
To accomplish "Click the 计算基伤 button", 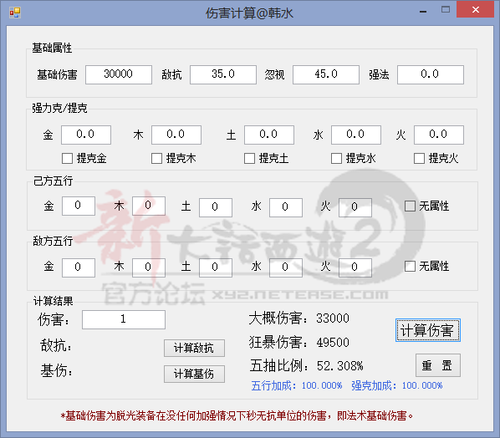I will pos(194,374).
